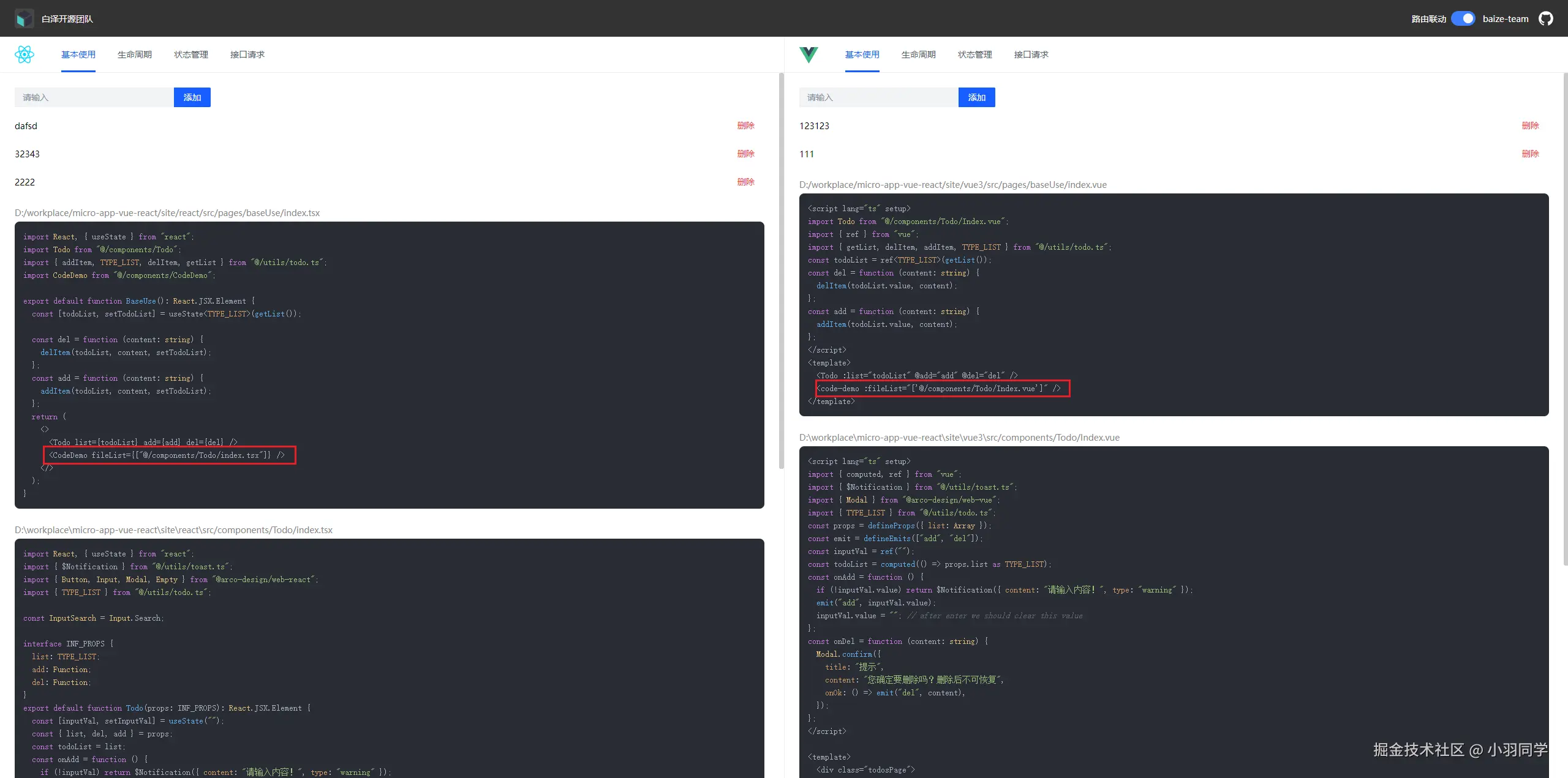
Task: Click the React panel vertical scrollbar
Action: point(781,269)
